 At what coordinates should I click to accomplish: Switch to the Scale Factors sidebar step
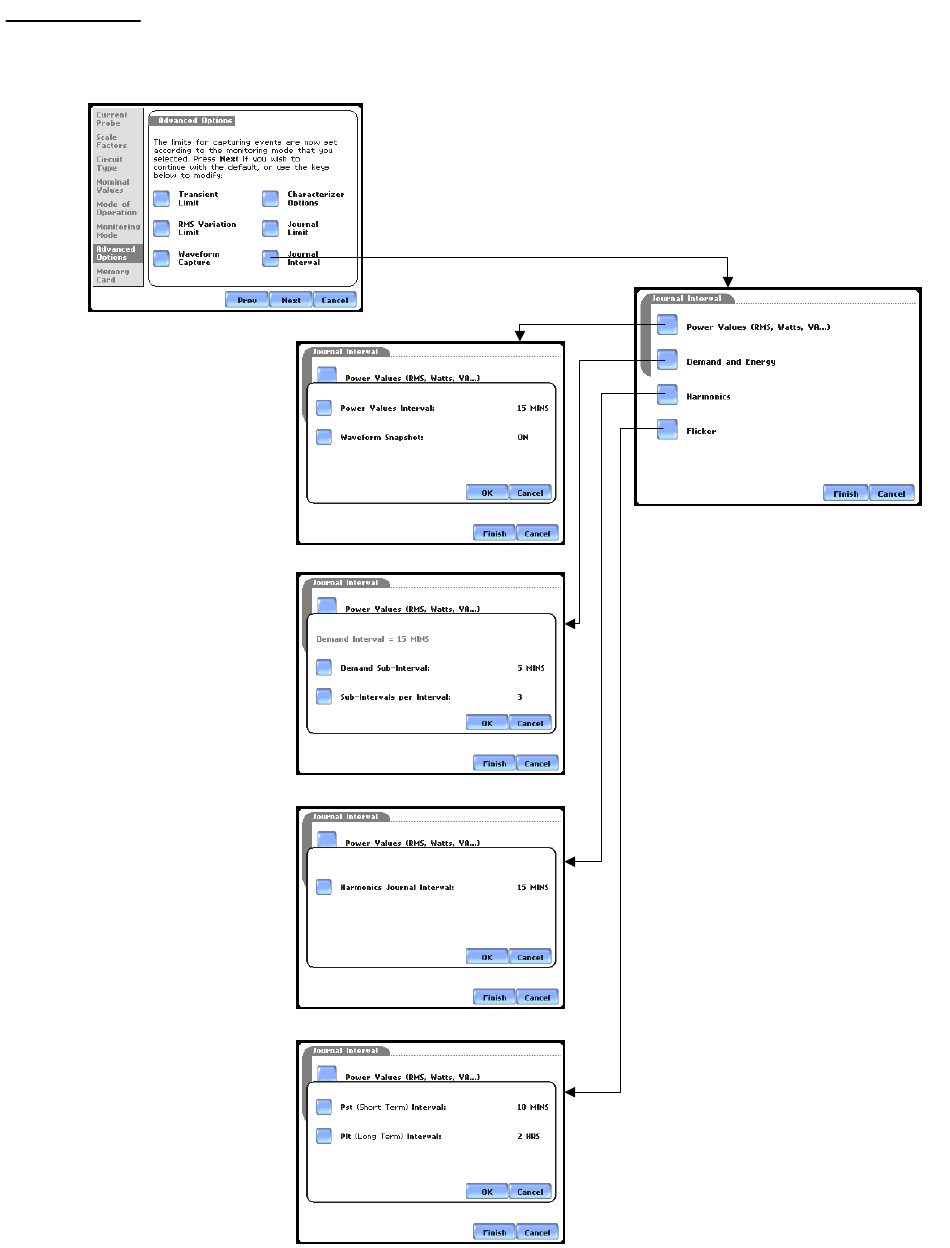coord(117,141)
